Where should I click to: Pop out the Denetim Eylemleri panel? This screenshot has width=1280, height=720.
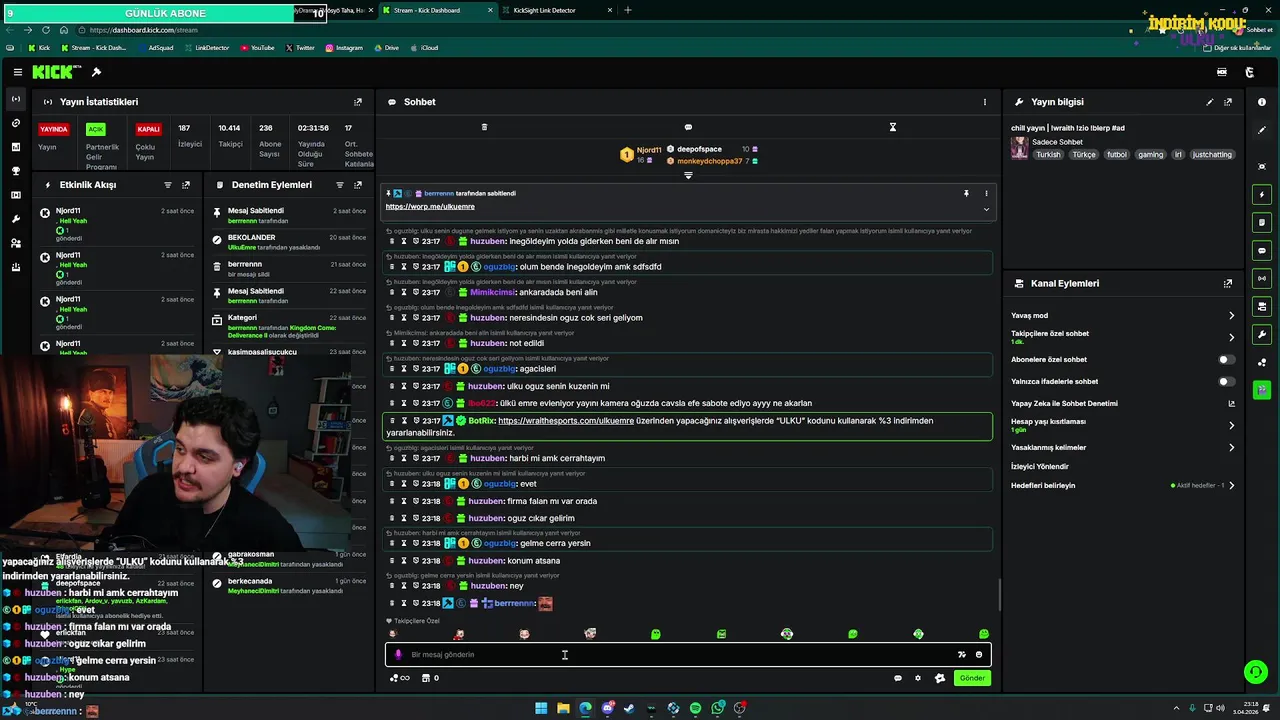358,185
